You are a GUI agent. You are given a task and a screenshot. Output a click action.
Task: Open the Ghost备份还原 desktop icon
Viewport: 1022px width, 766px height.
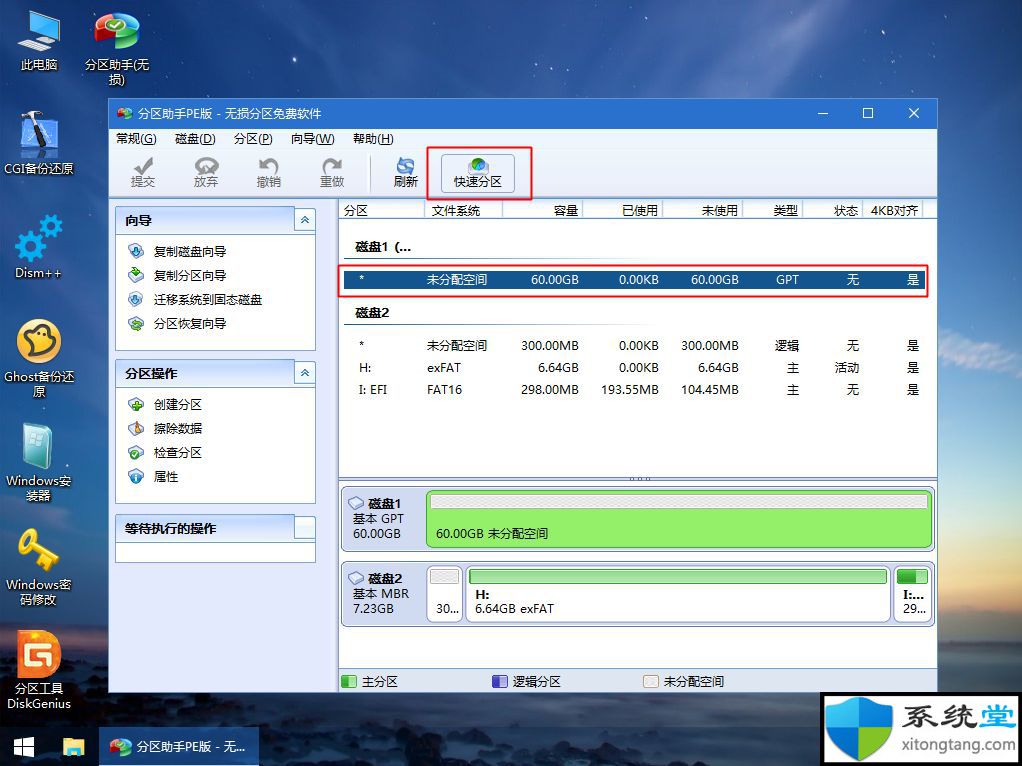click(38, 358)
